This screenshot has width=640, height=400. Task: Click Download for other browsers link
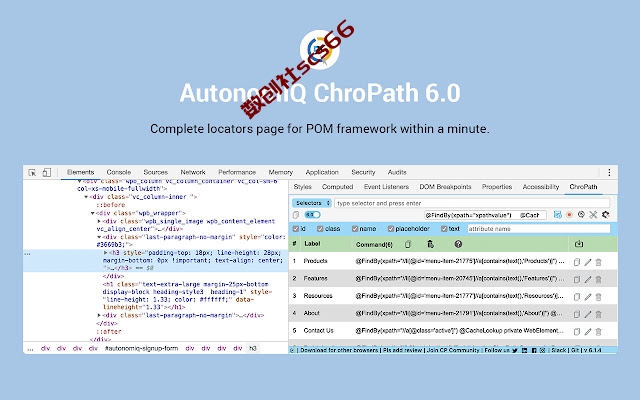pos(339,350)
